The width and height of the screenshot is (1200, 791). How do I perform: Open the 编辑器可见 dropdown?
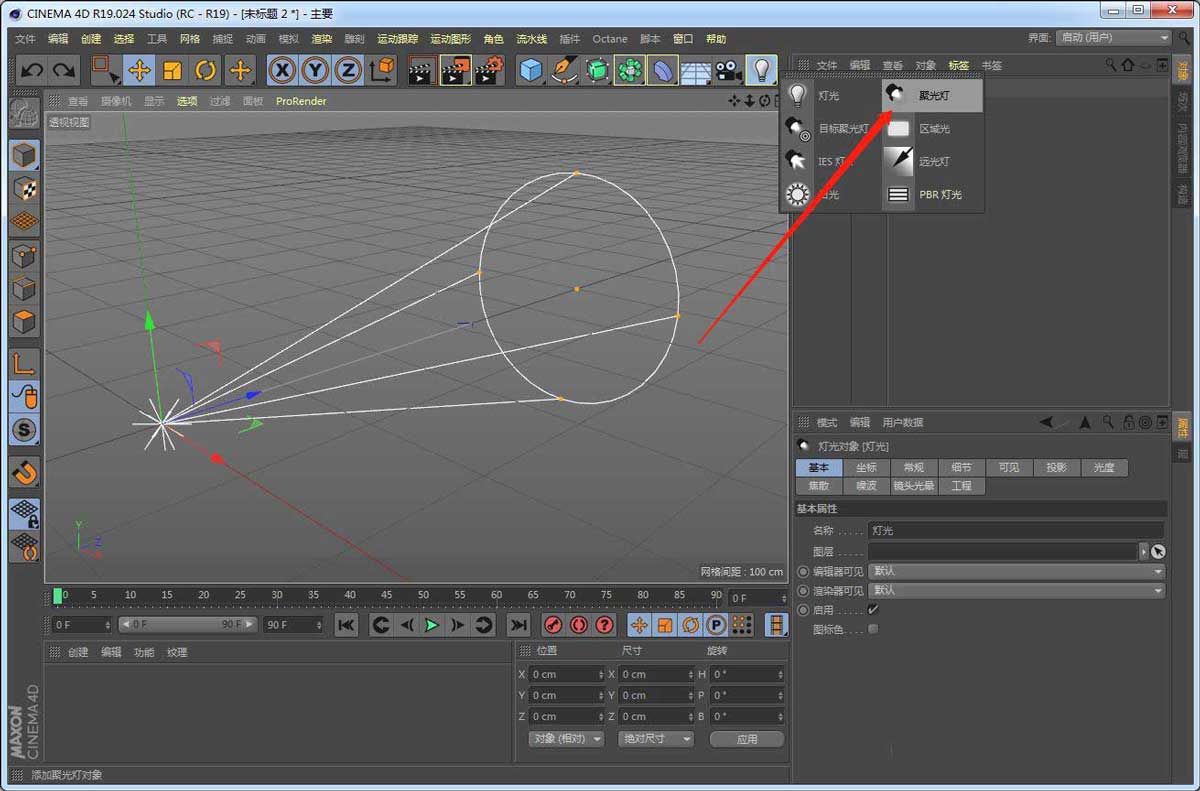coord(1016,571)
